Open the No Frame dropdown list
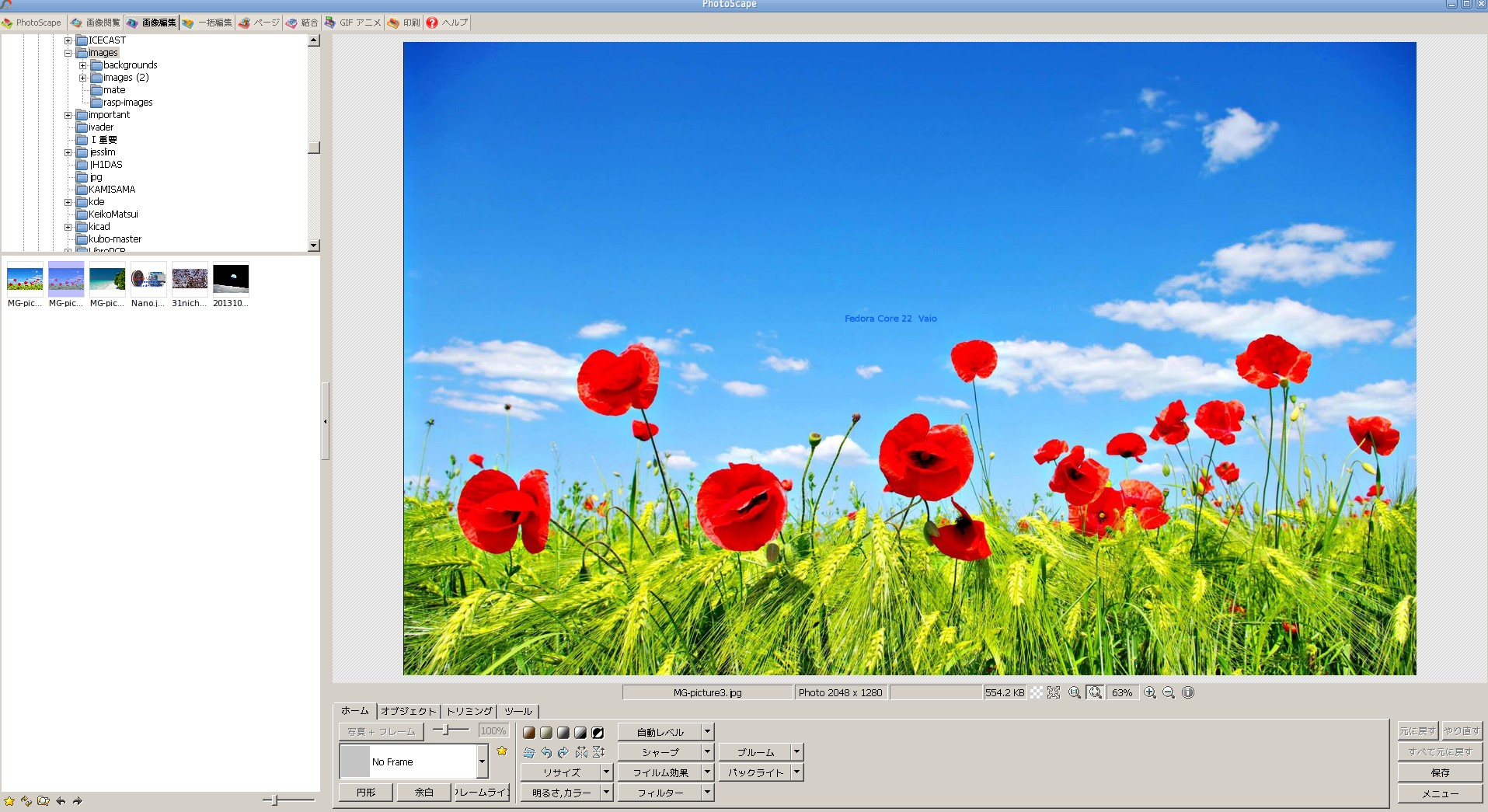Screen dimensions: 1488x812 tap(482, 762)
